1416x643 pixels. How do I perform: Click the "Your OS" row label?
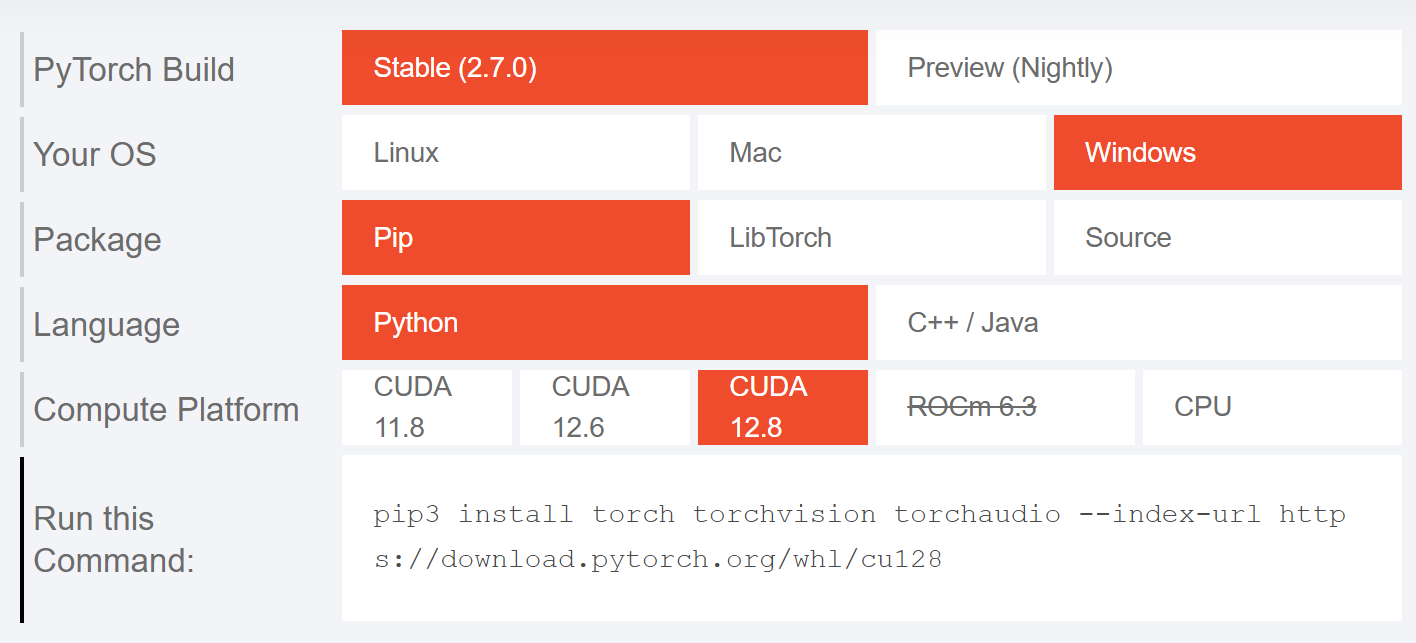point(95,155)
